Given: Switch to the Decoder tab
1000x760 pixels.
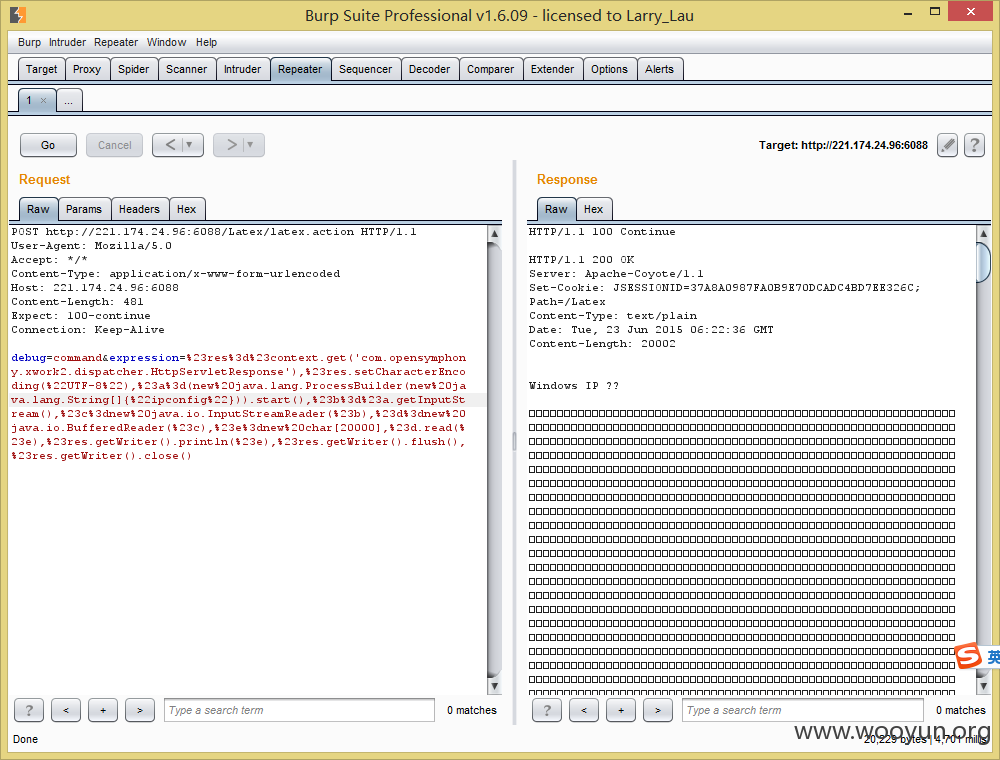Looking at the screenshot, I should 429,69.
